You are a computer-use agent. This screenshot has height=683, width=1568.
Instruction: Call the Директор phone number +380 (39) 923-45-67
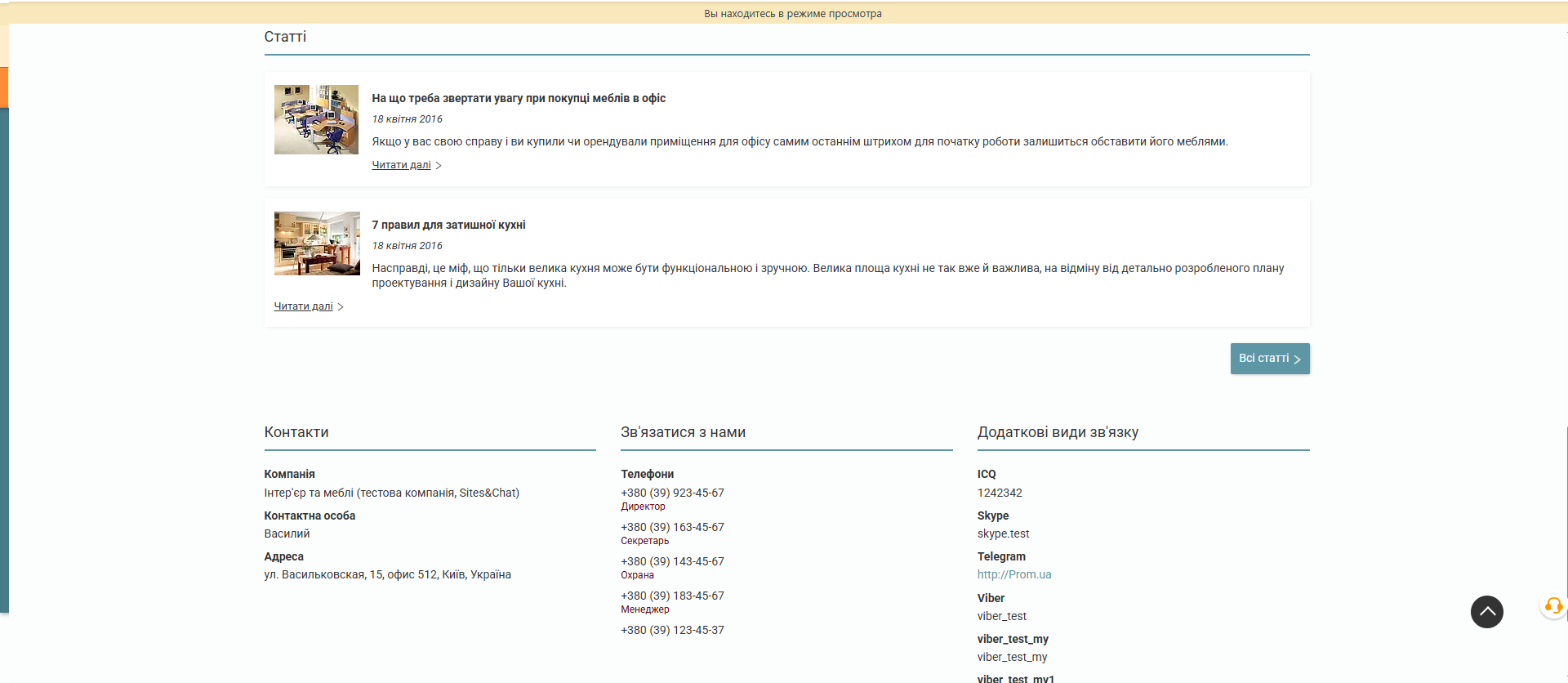point(672,493)
